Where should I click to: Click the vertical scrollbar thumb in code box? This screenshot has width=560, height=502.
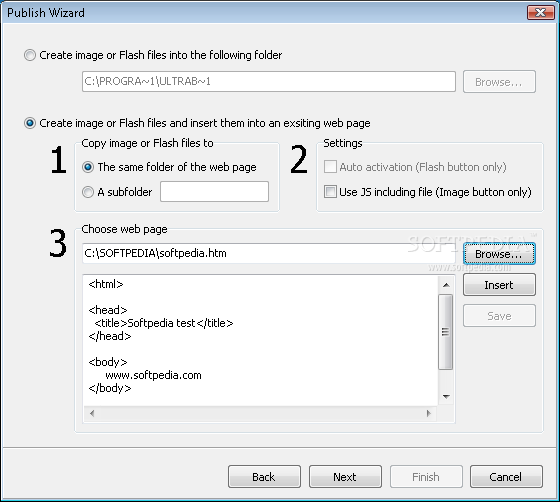click(446, 332)
